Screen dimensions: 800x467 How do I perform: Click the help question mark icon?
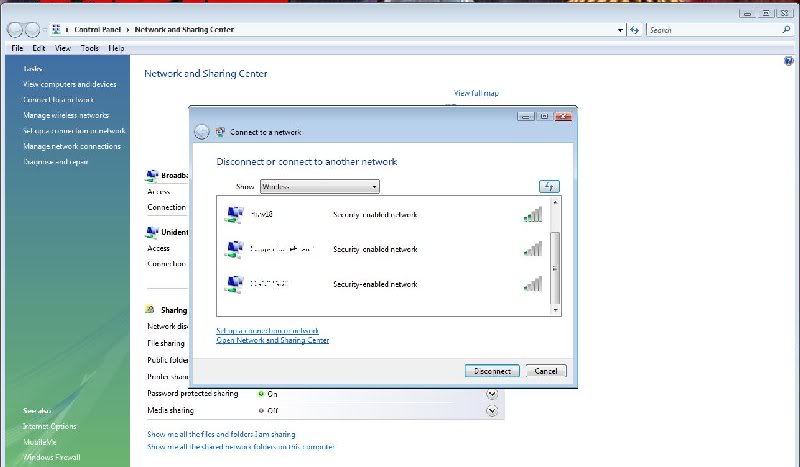pyautogui.click(x=789, y=62)
